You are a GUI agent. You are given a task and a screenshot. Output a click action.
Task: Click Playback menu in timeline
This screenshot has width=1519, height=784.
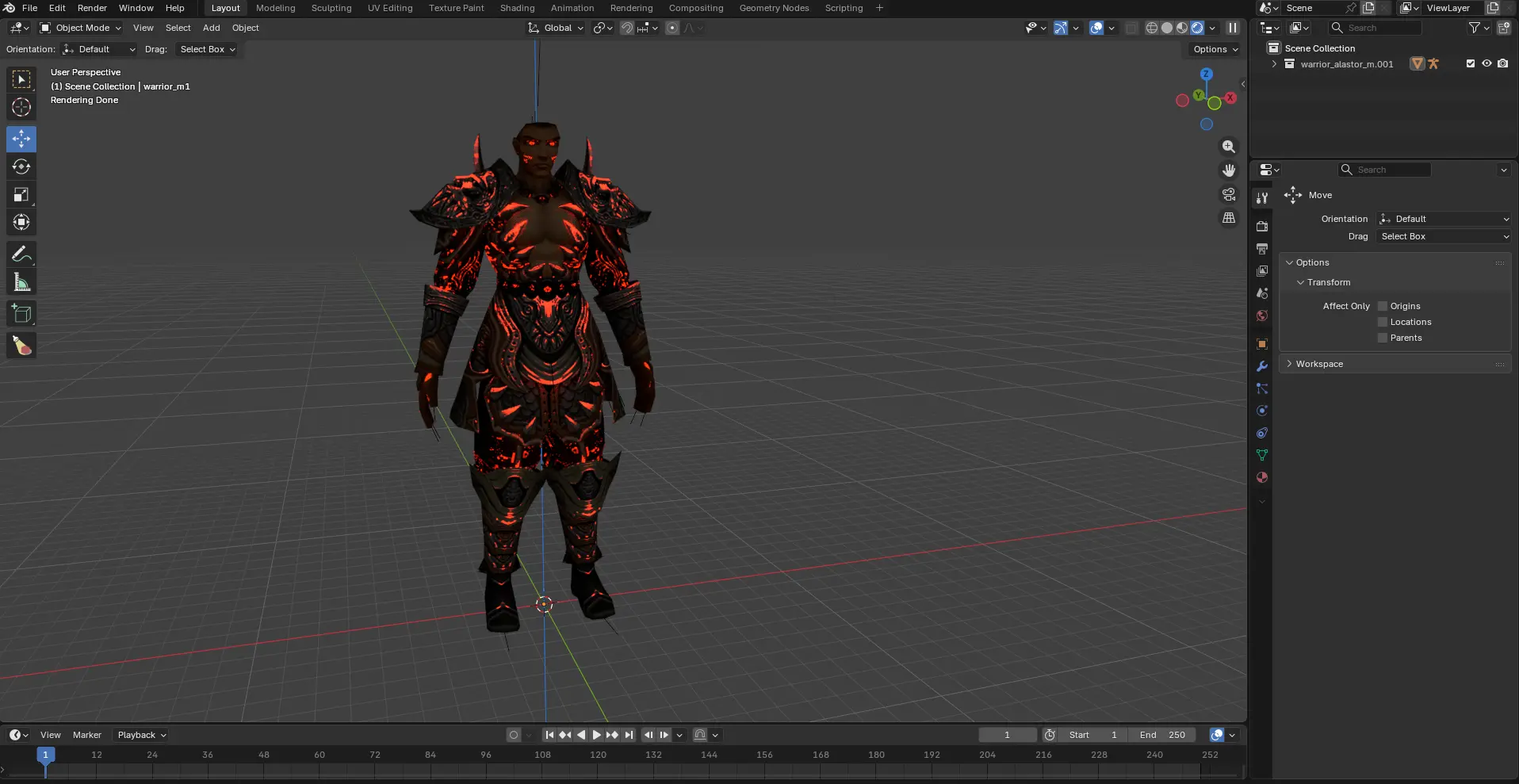(142, 735)
